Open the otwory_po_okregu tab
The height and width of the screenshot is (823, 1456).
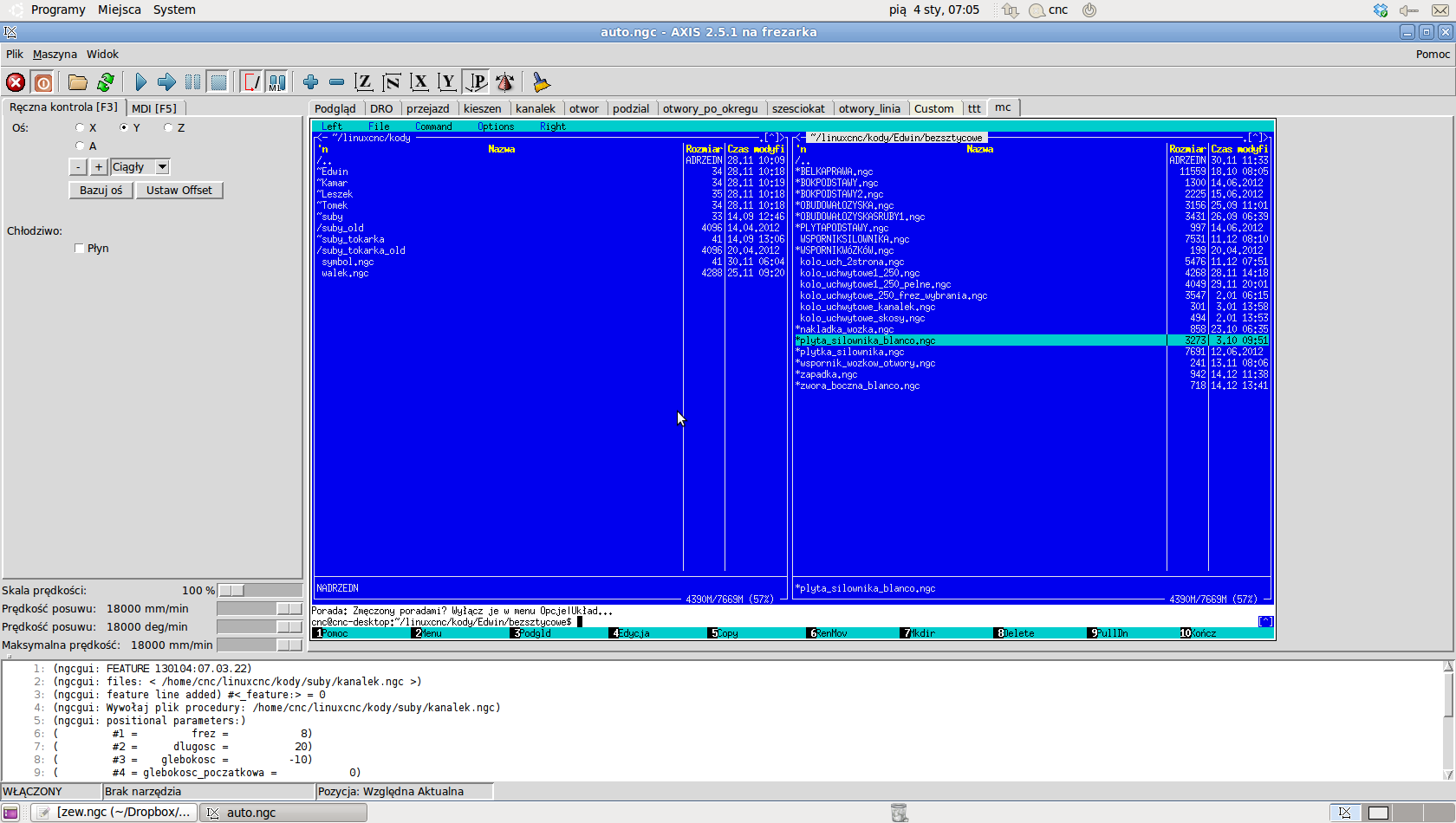711,108
